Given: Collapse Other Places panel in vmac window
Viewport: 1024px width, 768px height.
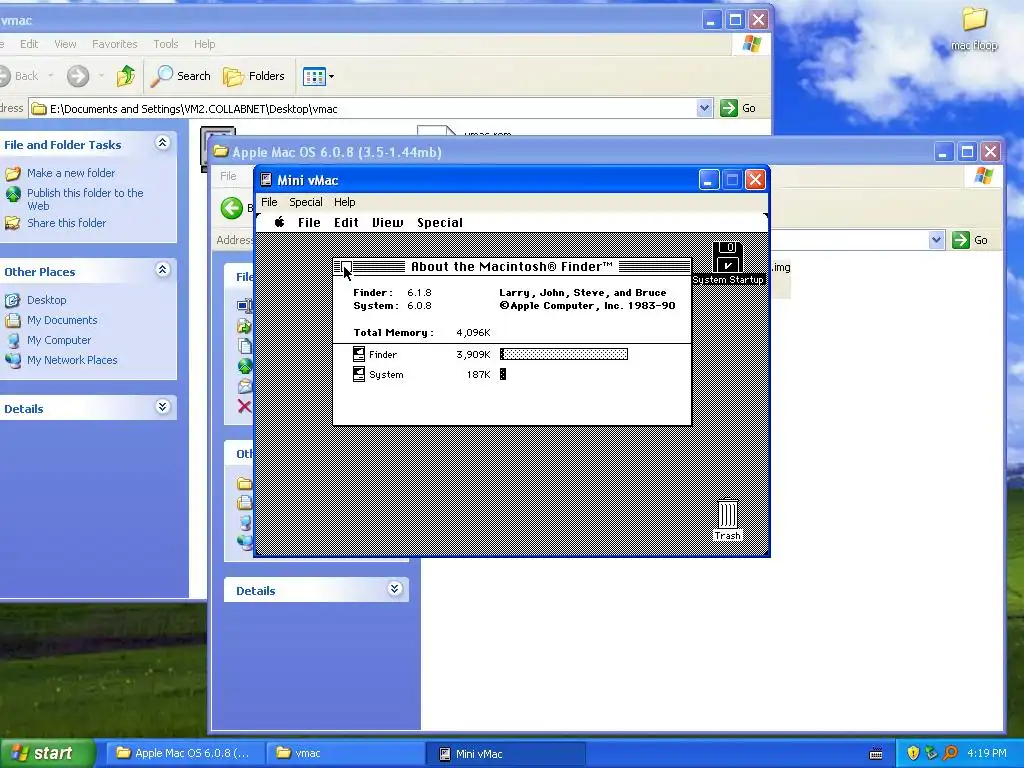Looking at the screenshot, I should pos(163,270).
